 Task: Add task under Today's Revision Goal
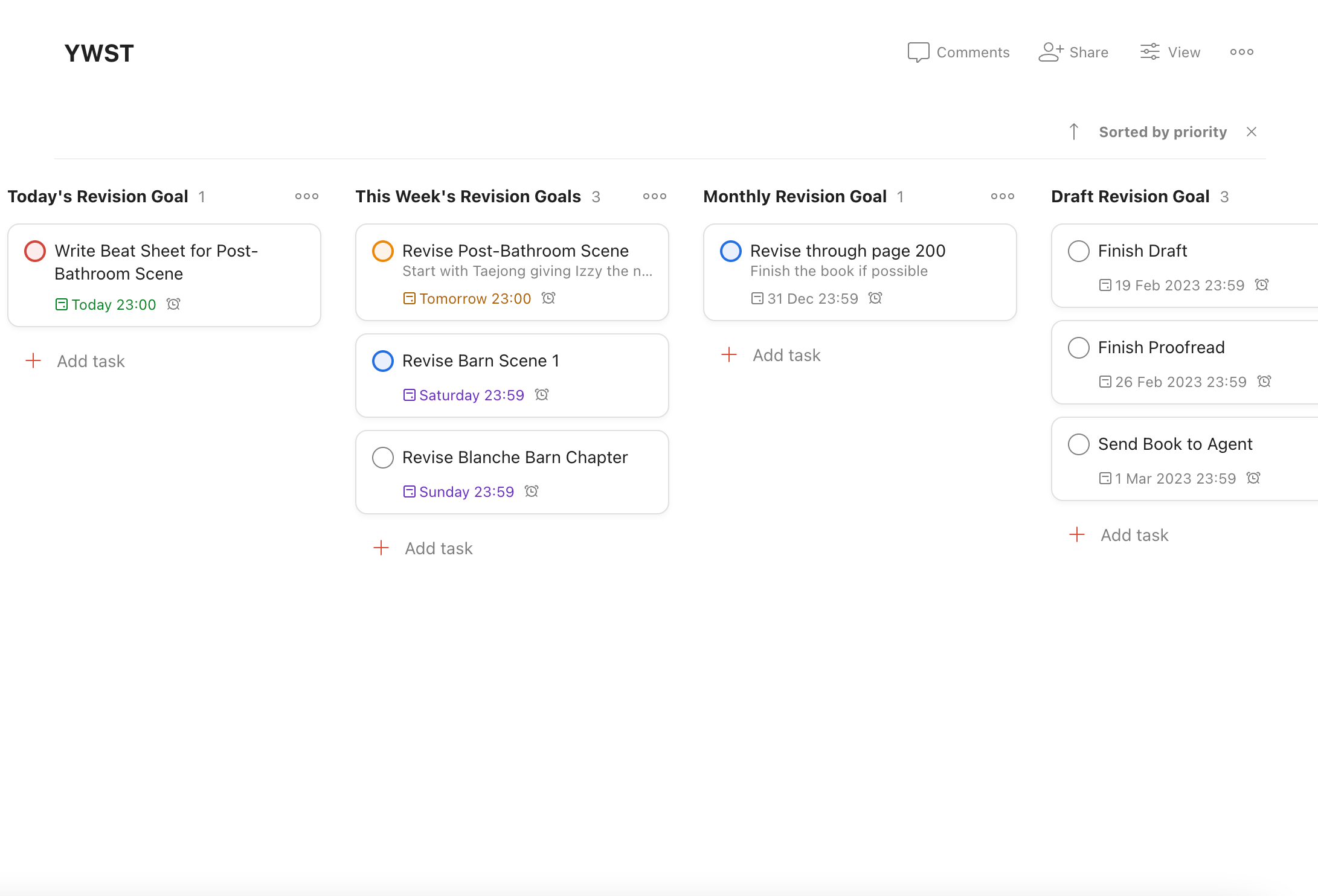91,361
